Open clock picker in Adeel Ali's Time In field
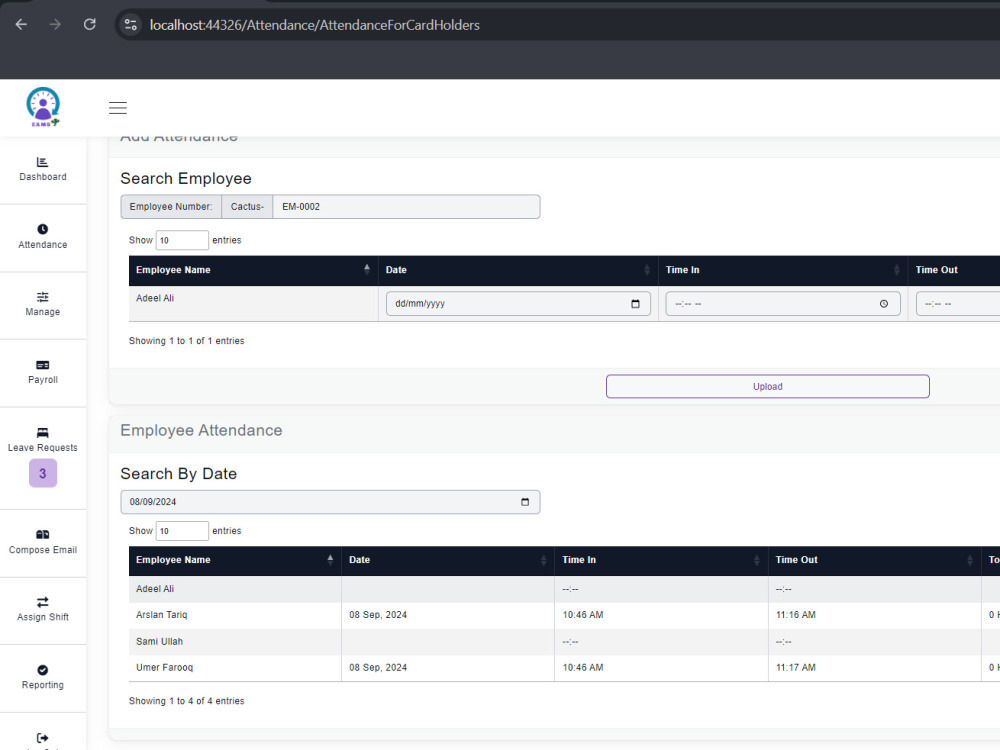This screenshot has width=1000, height=750. 884,304
